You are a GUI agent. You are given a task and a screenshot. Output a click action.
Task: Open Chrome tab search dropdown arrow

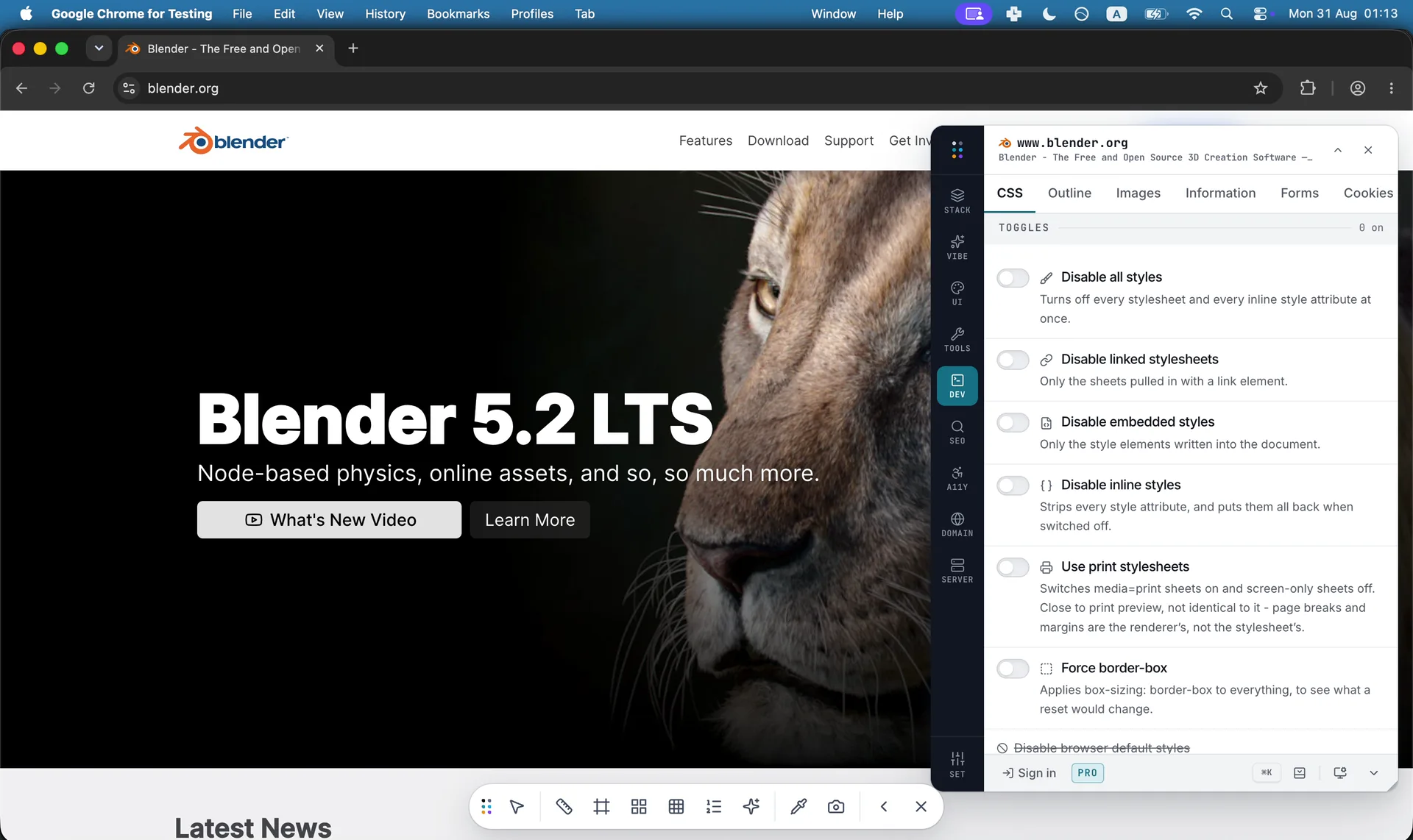click(x=99, y=49)
